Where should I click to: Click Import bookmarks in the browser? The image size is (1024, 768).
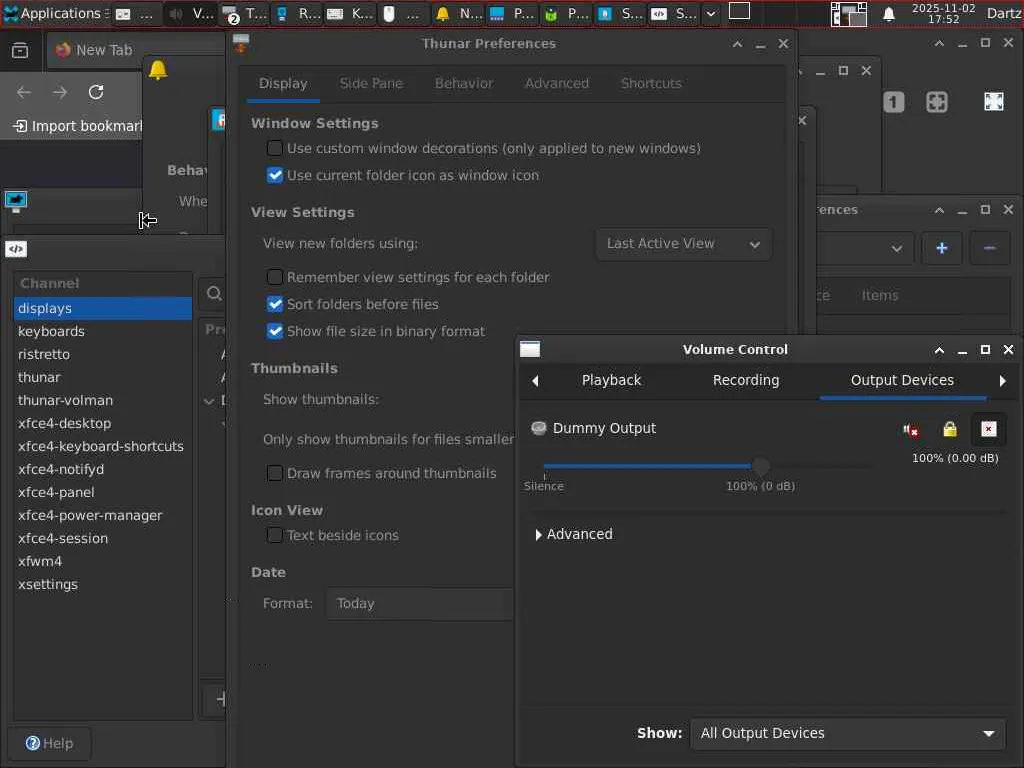point(77,126)
